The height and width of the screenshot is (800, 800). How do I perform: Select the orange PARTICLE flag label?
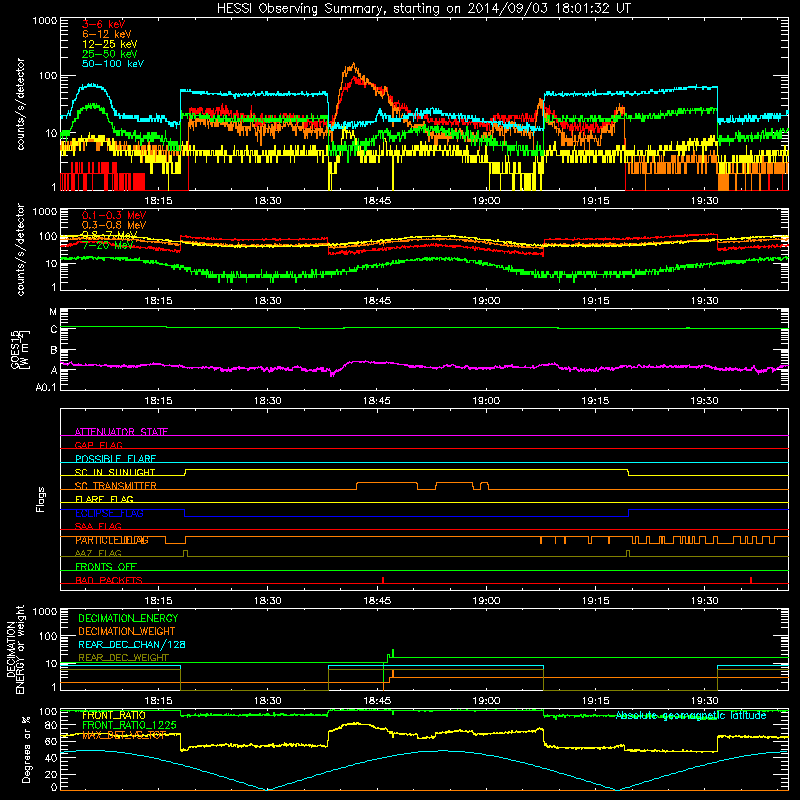[x=112, y=540]
